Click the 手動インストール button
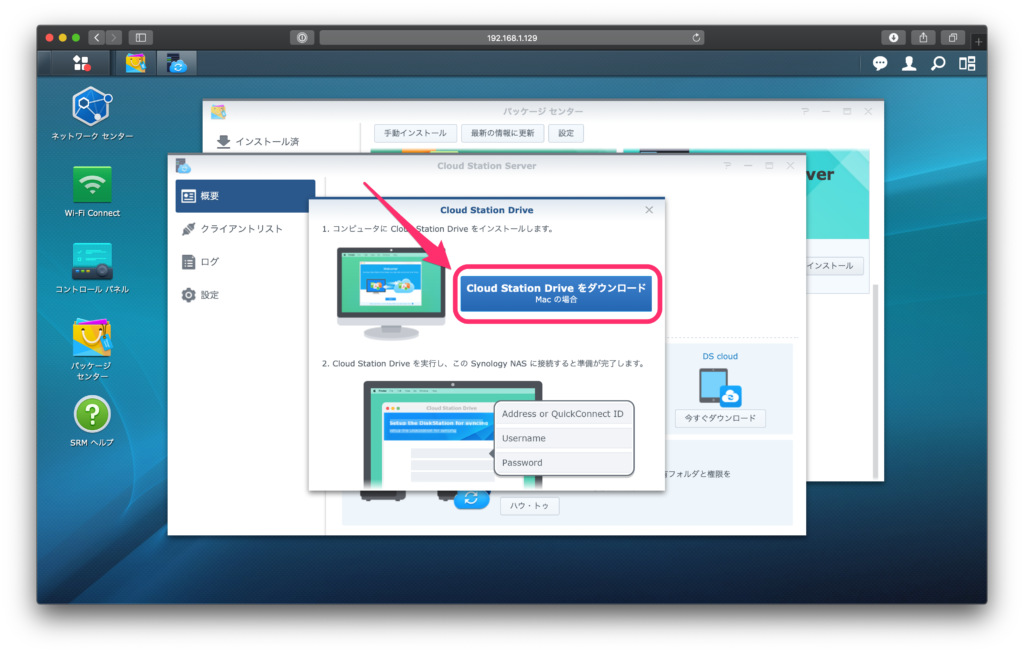Image resolution: width=1024 pixels, height=653 pixels. tap(415, 133)
